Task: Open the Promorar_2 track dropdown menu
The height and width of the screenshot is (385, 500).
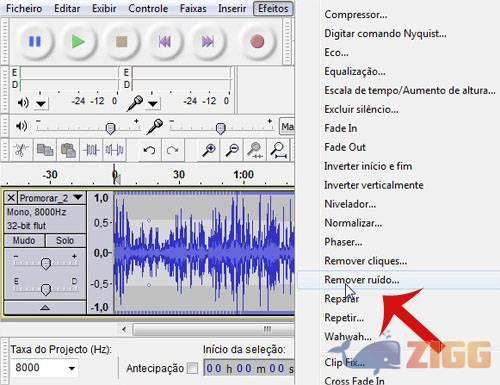Action: 78,198
